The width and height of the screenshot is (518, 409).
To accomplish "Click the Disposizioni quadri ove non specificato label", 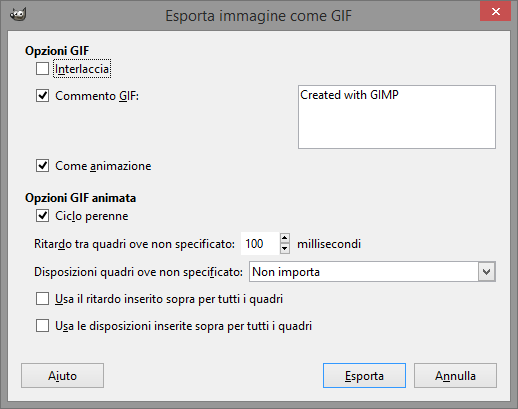I will click(138, 272).
